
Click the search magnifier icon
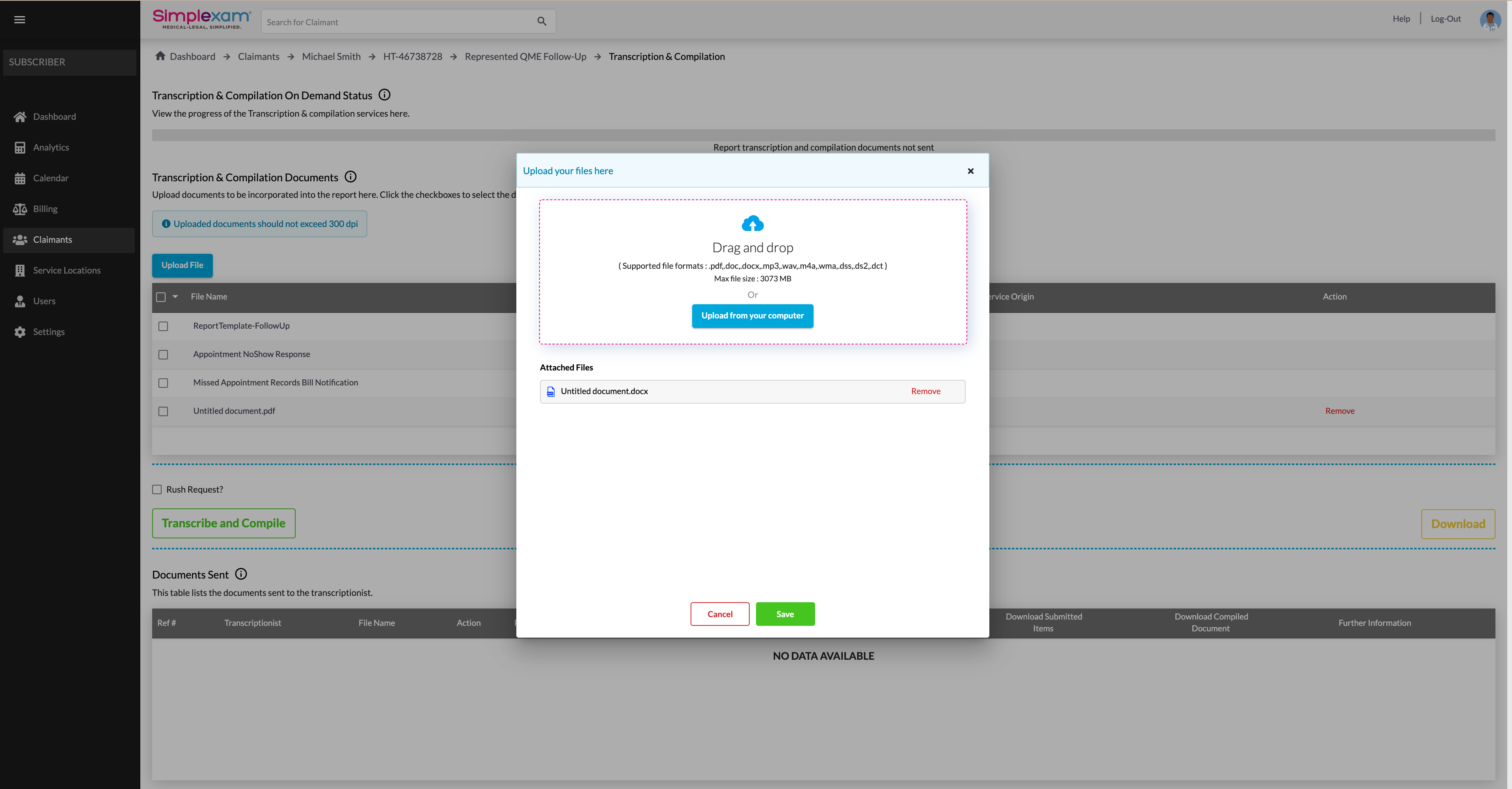click(x=541, y=22)
